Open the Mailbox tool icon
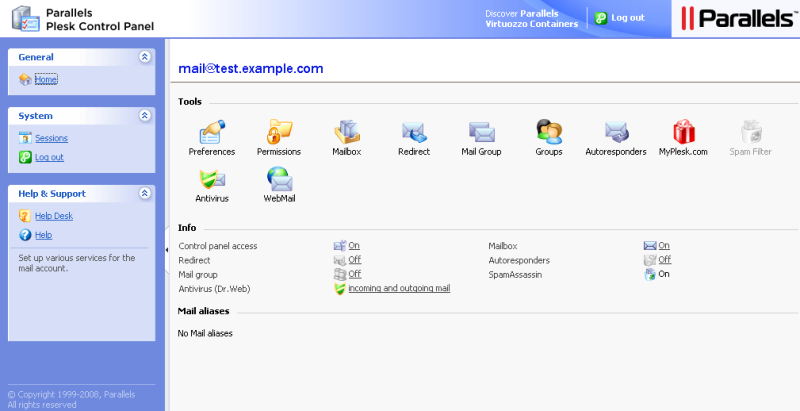The image size is (800, 411). (347, 132)
